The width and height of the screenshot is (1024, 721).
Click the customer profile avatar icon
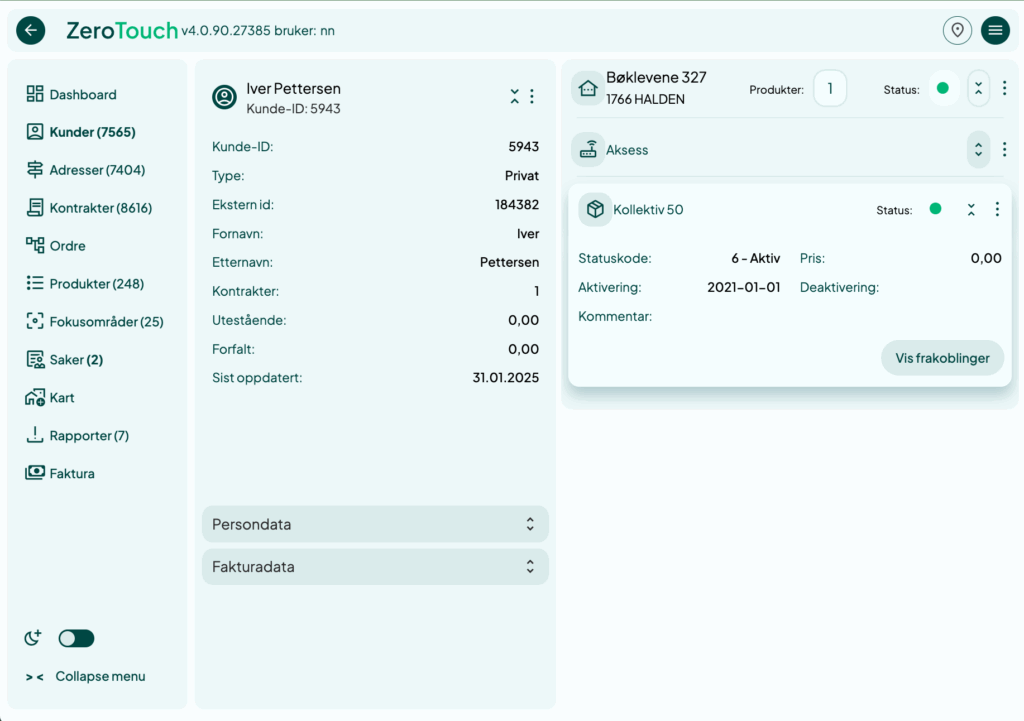225,97
